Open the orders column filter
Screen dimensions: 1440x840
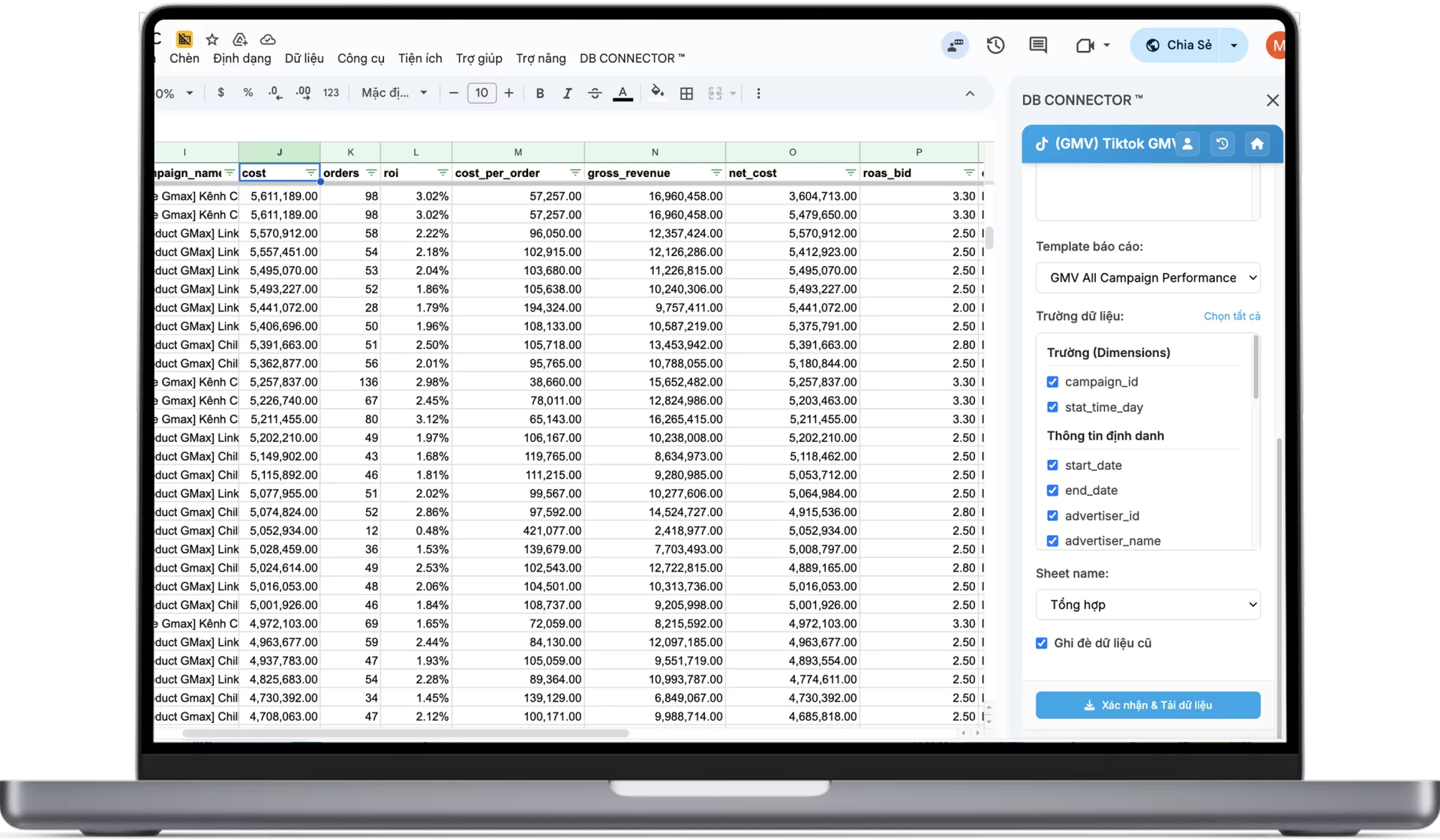pyautogui.click(x=371, y=173)
